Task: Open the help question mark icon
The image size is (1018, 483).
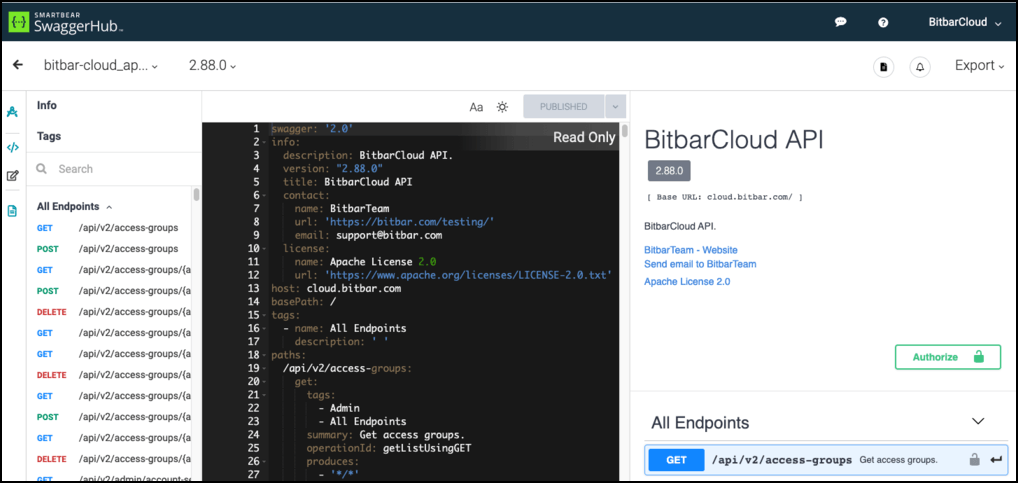Action: [x=883, y=22]
